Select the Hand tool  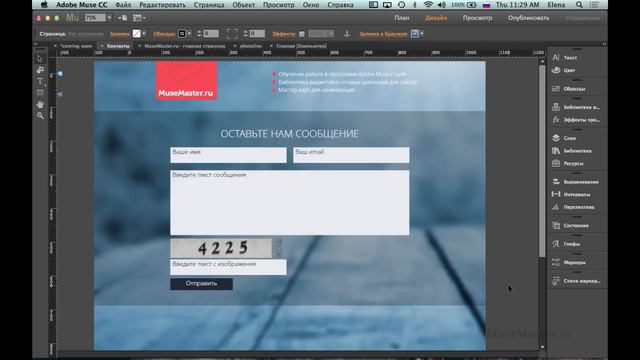coord(40,104)
